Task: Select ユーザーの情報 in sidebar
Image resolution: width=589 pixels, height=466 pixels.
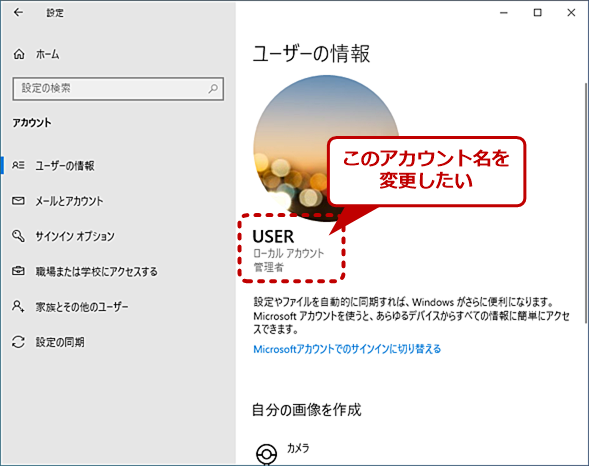Action: 65,166
